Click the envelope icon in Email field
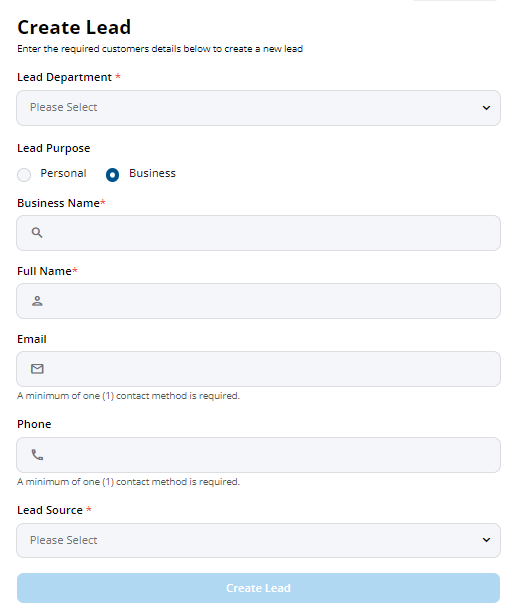Screen dimensions: 516x613 [37, 369]
